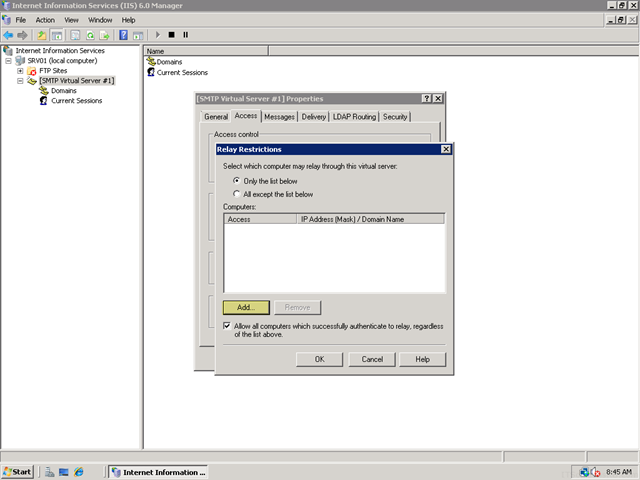This screenshot has width=640, height=480.
Task: Click Domains icon in right pane list
Action: pyautogui.click(x=151, y=62)
